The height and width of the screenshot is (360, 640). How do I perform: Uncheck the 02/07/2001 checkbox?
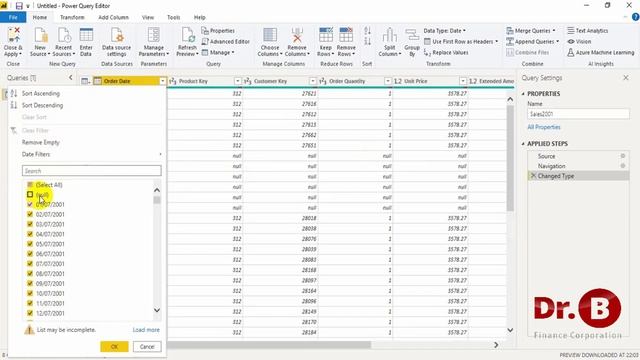[30, 214]
